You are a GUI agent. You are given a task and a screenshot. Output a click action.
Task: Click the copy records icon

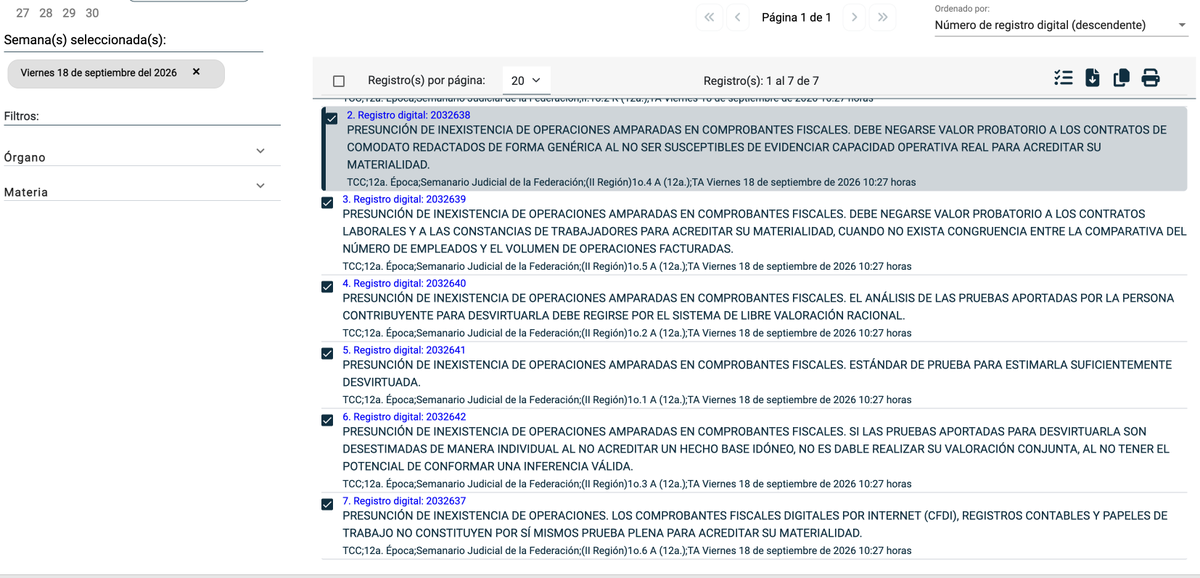pos(1121,78)
